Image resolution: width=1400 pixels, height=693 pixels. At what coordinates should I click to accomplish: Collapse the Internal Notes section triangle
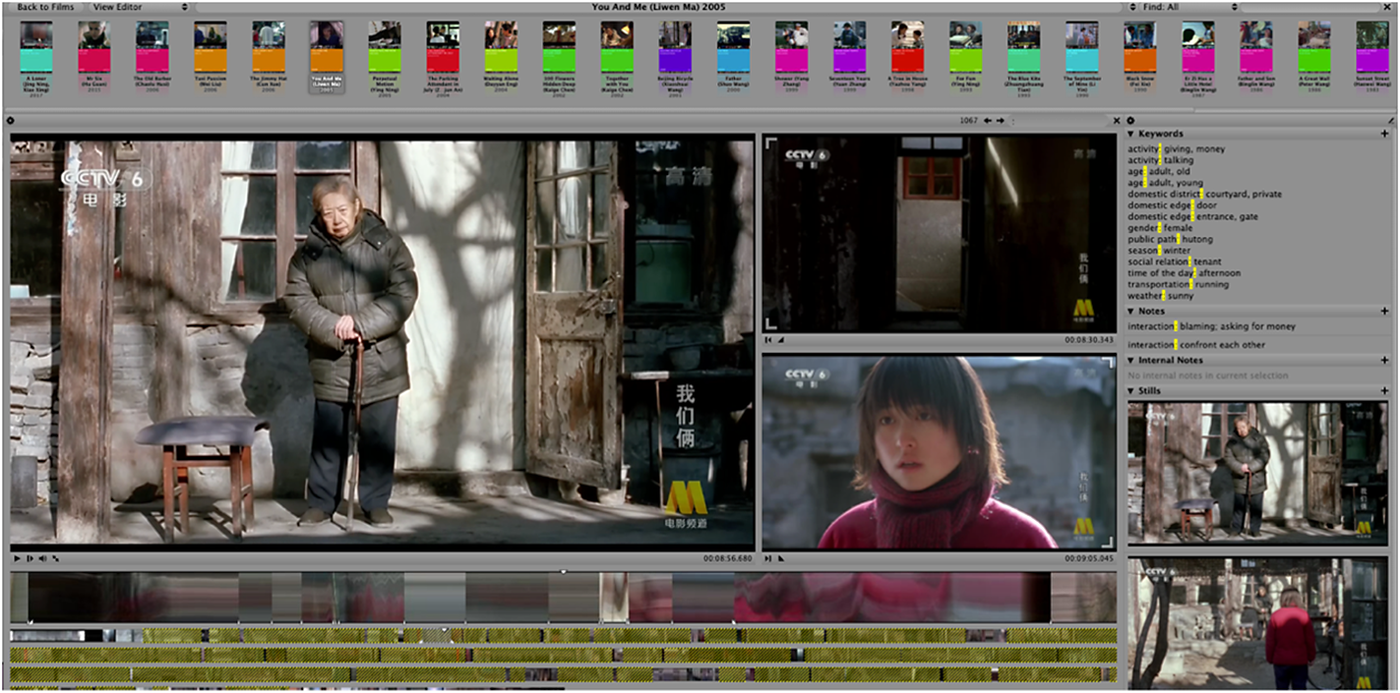coord(1132,360)
